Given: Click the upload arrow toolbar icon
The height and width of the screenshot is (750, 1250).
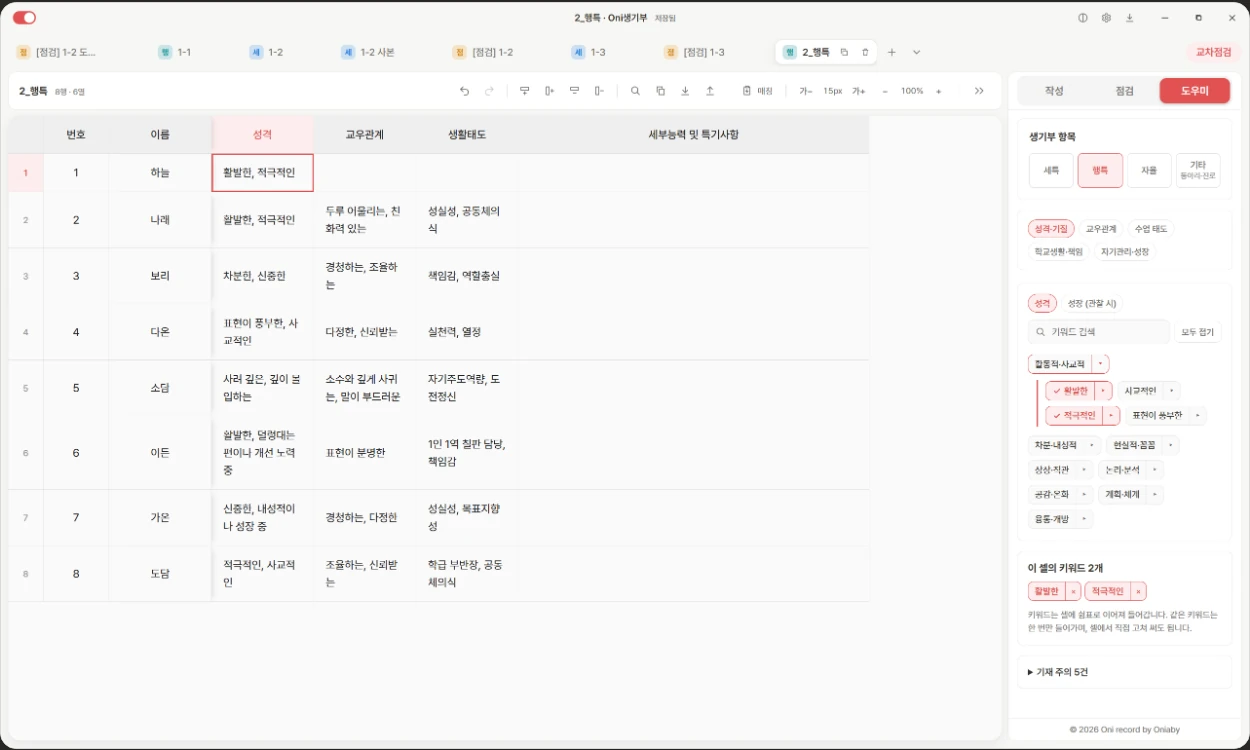Looking at the screenshot, I should 710,91.
